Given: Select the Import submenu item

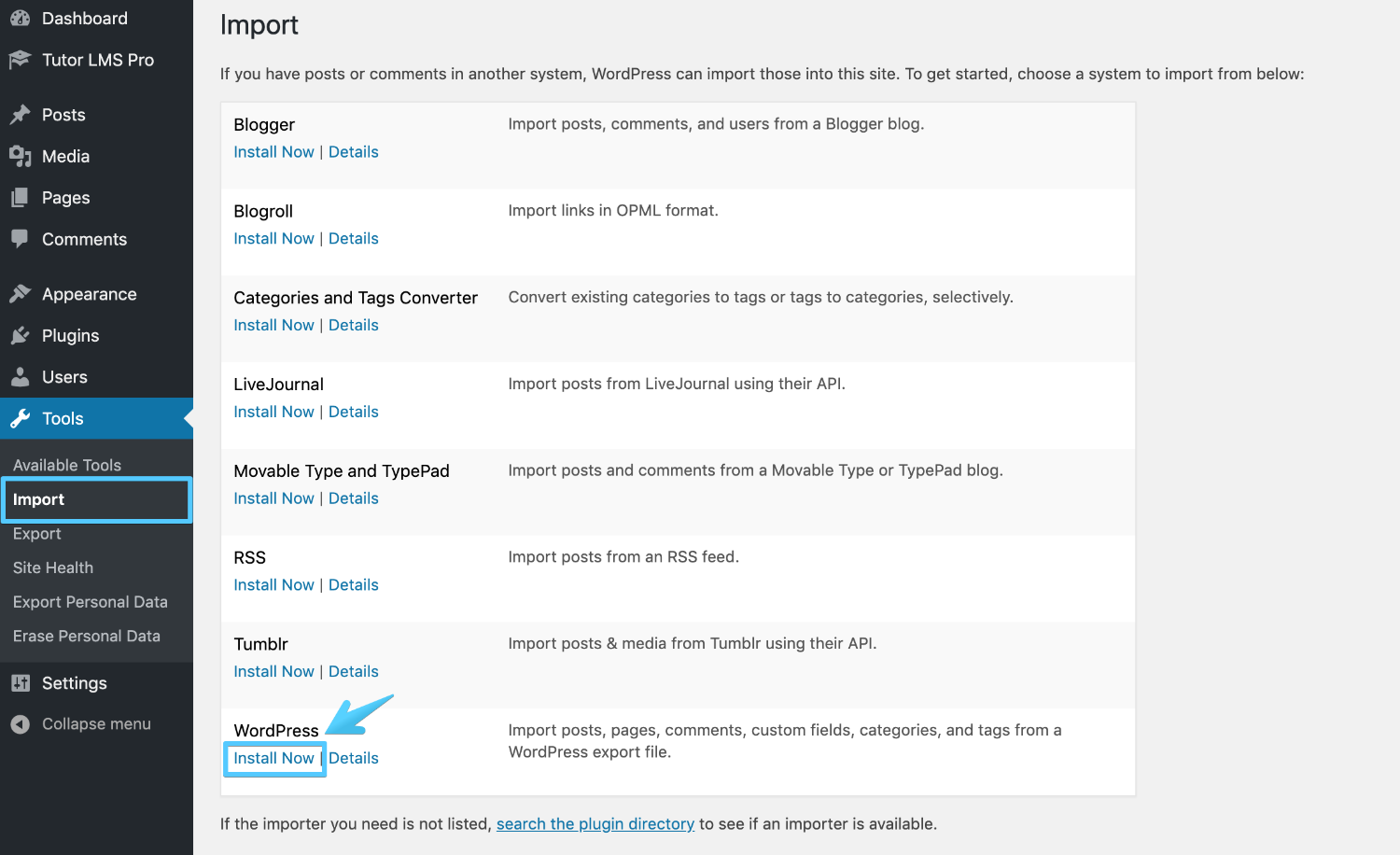Looking at the screenshot, I should tap(38, 499).
